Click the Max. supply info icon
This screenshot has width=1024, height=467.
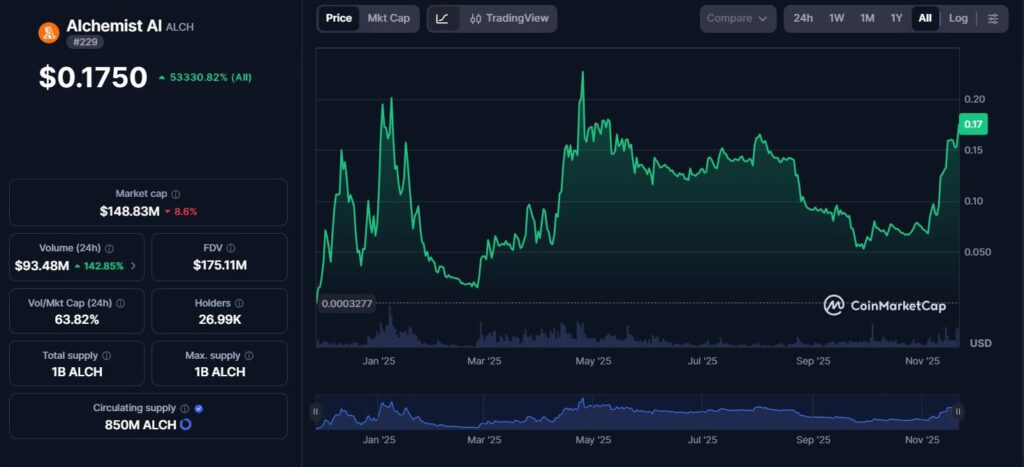click(249, 355)
